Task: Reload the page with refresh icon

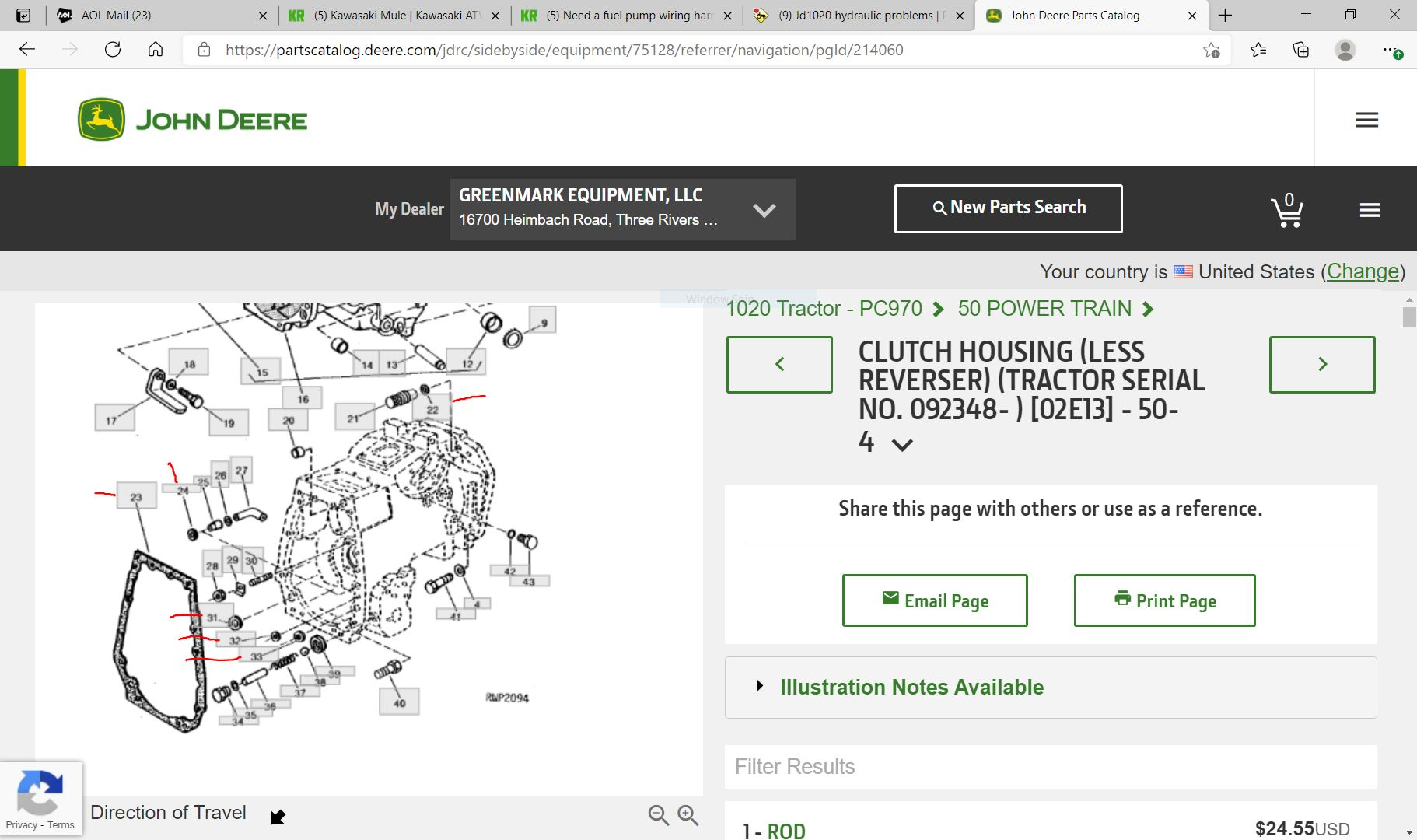Action: coord(113,50)
